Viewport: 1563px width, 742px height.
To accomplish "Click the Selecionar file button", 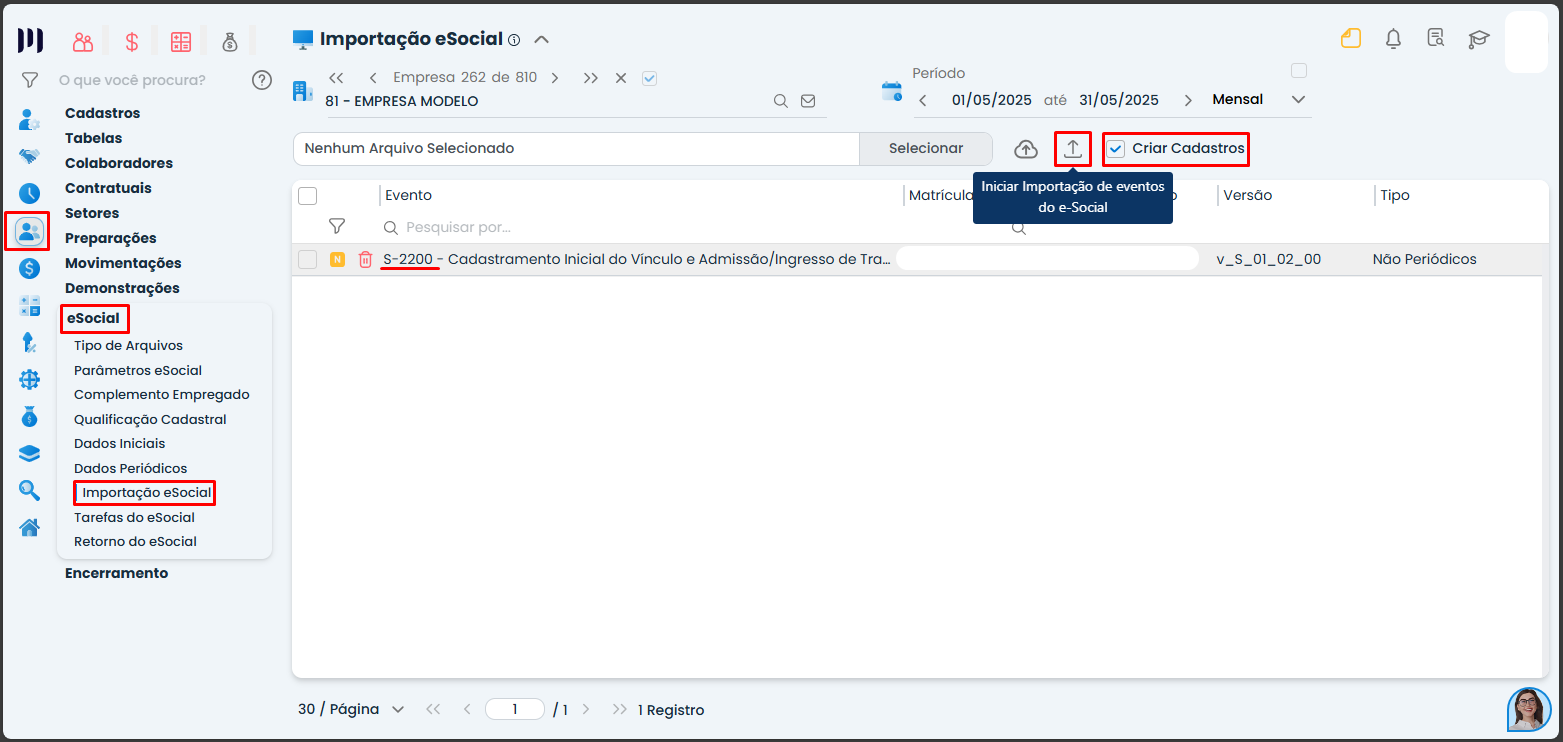I will [926, 149].
